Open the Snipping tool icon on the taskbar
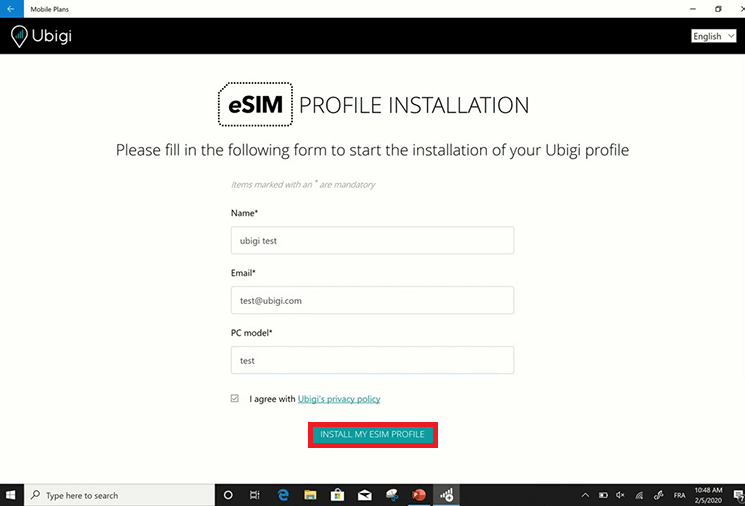The height and width of the screenshot is (506, 745). click(x=392, y=495)
